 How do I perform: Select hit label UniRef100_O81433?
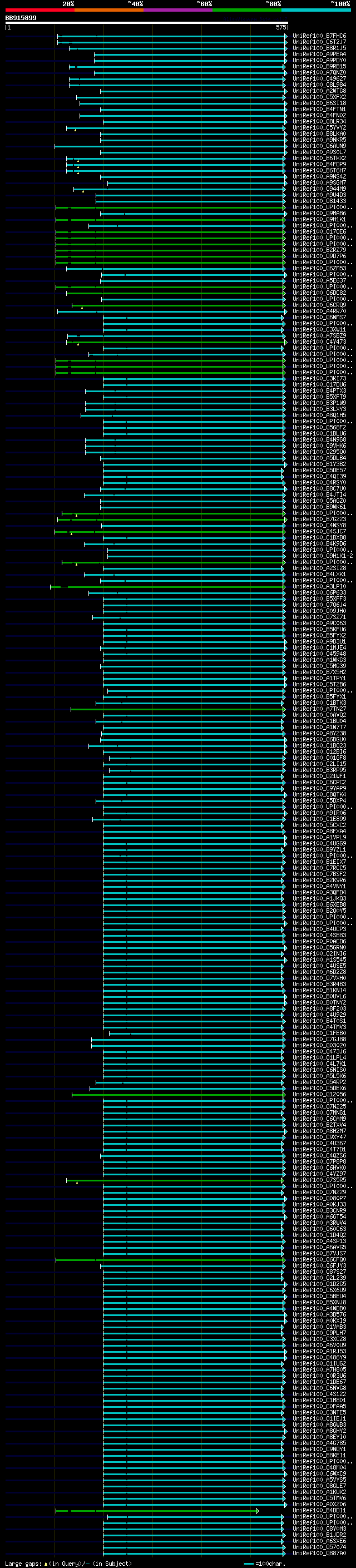pyautogui.click(x=319, y=201)
